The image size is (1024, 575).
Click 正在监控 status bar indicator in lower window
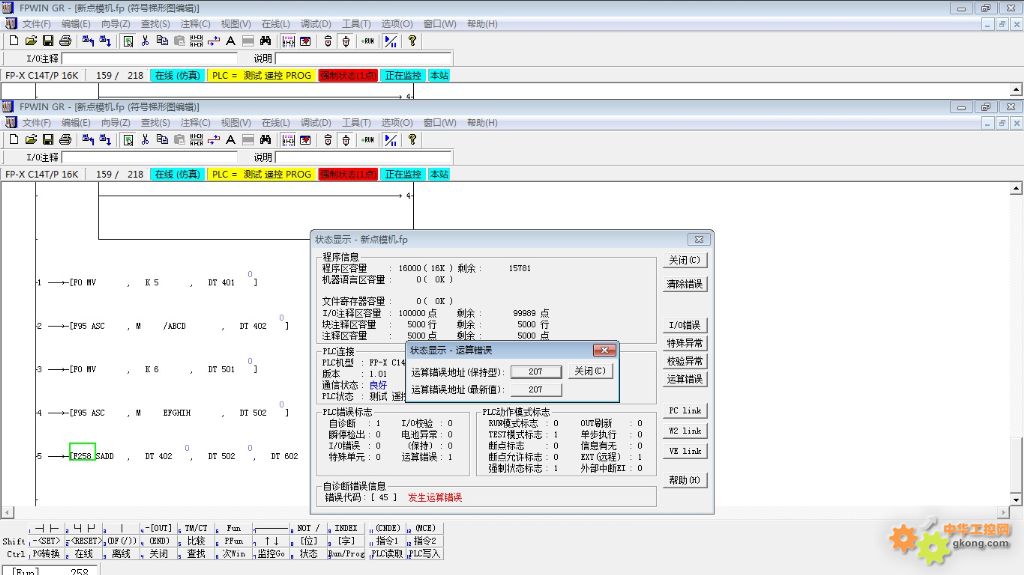403,174
